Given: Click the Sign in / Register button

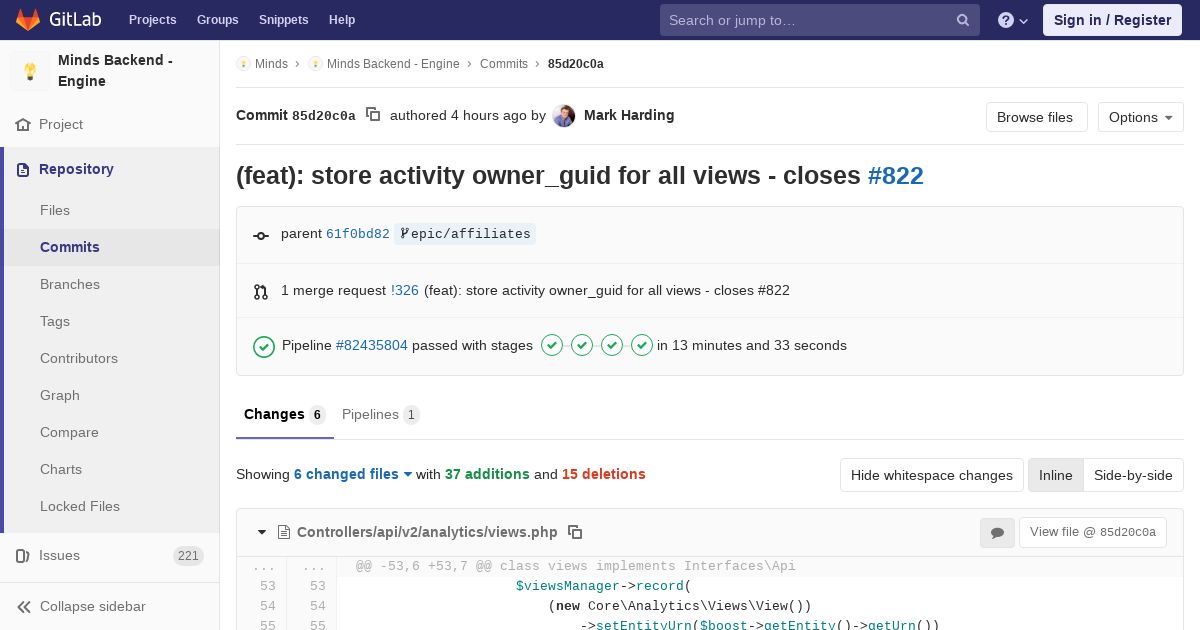Looking at the screenshot, I should coord(1112,20).
